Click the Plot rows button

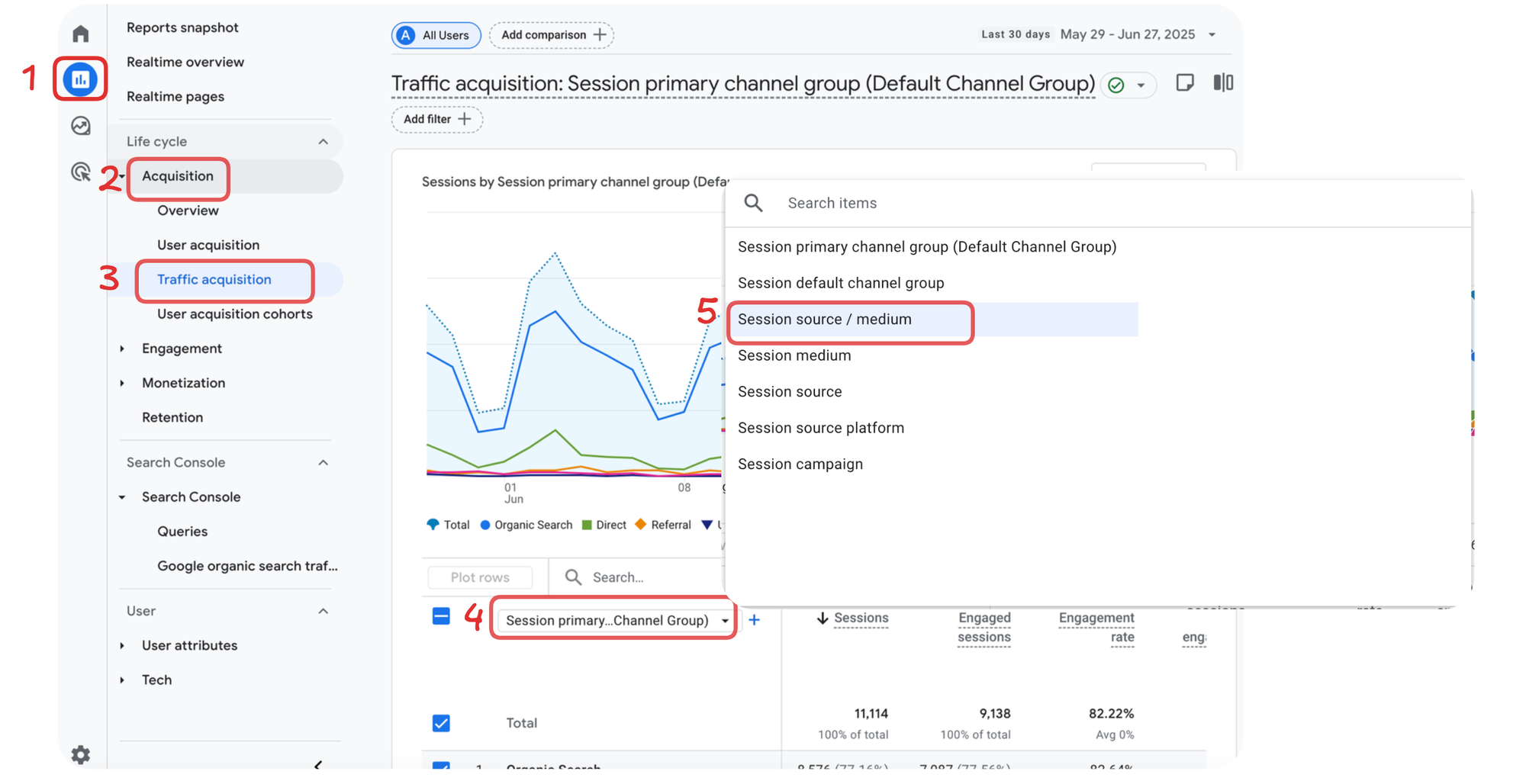pos(479,577)
